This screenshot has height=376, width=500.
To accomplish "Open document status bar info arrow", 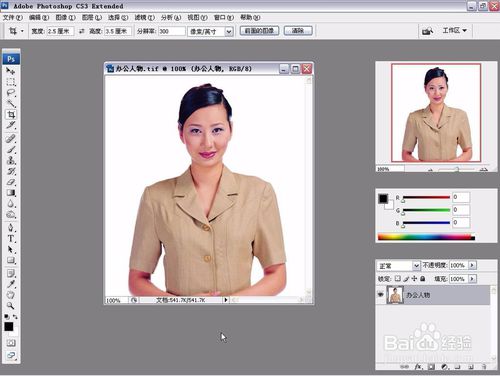I will (226, 300).
